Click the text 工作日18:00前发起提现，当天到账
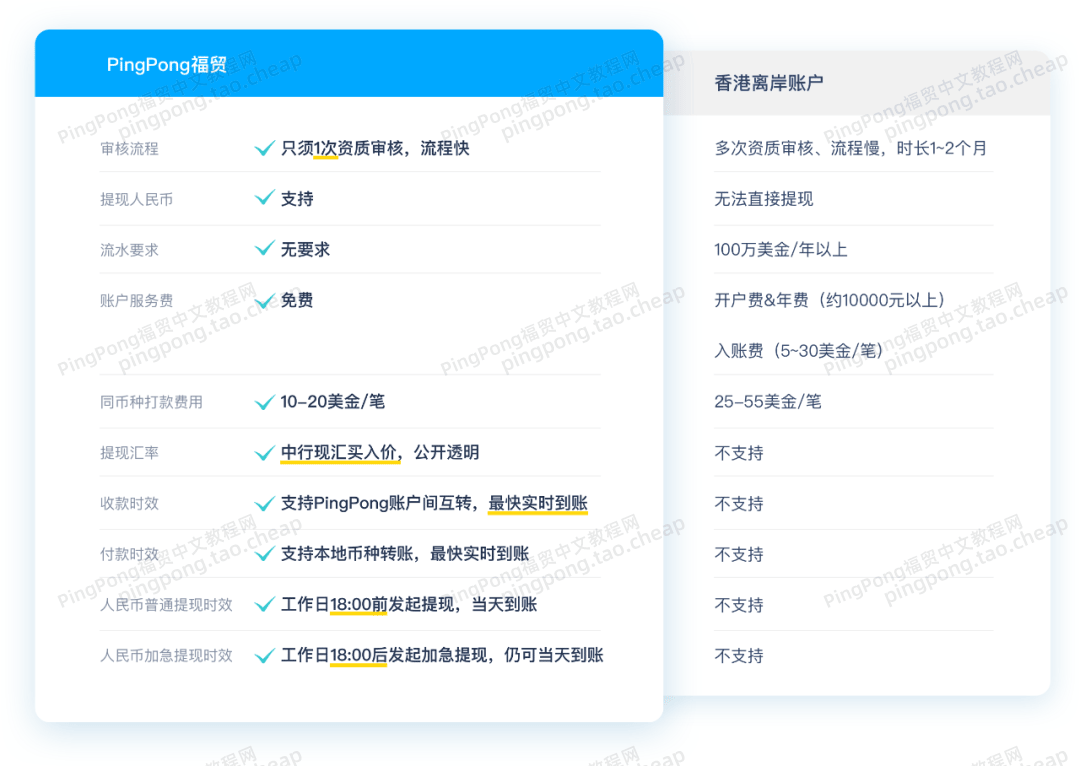 [409, 605]
